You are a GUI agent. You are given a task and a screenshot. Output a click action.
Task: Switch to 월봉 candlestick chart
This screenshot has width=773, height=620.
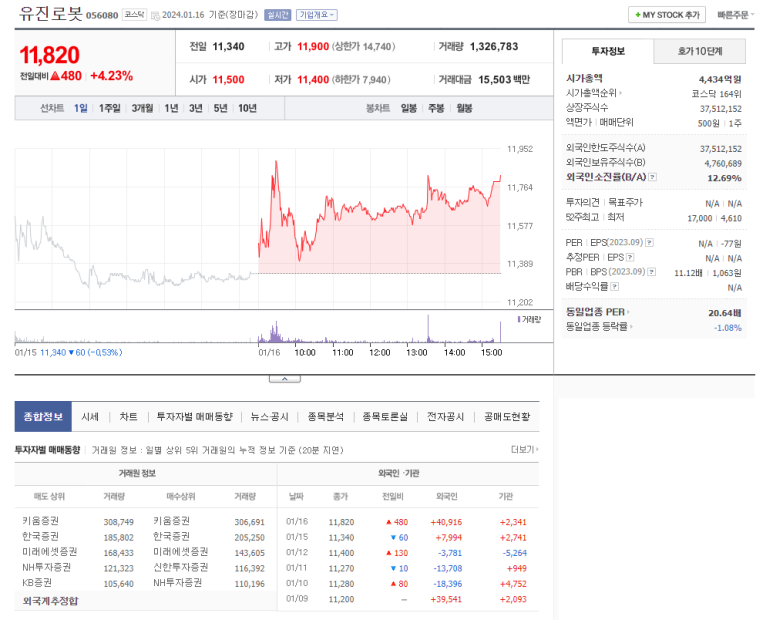(464, 108)
